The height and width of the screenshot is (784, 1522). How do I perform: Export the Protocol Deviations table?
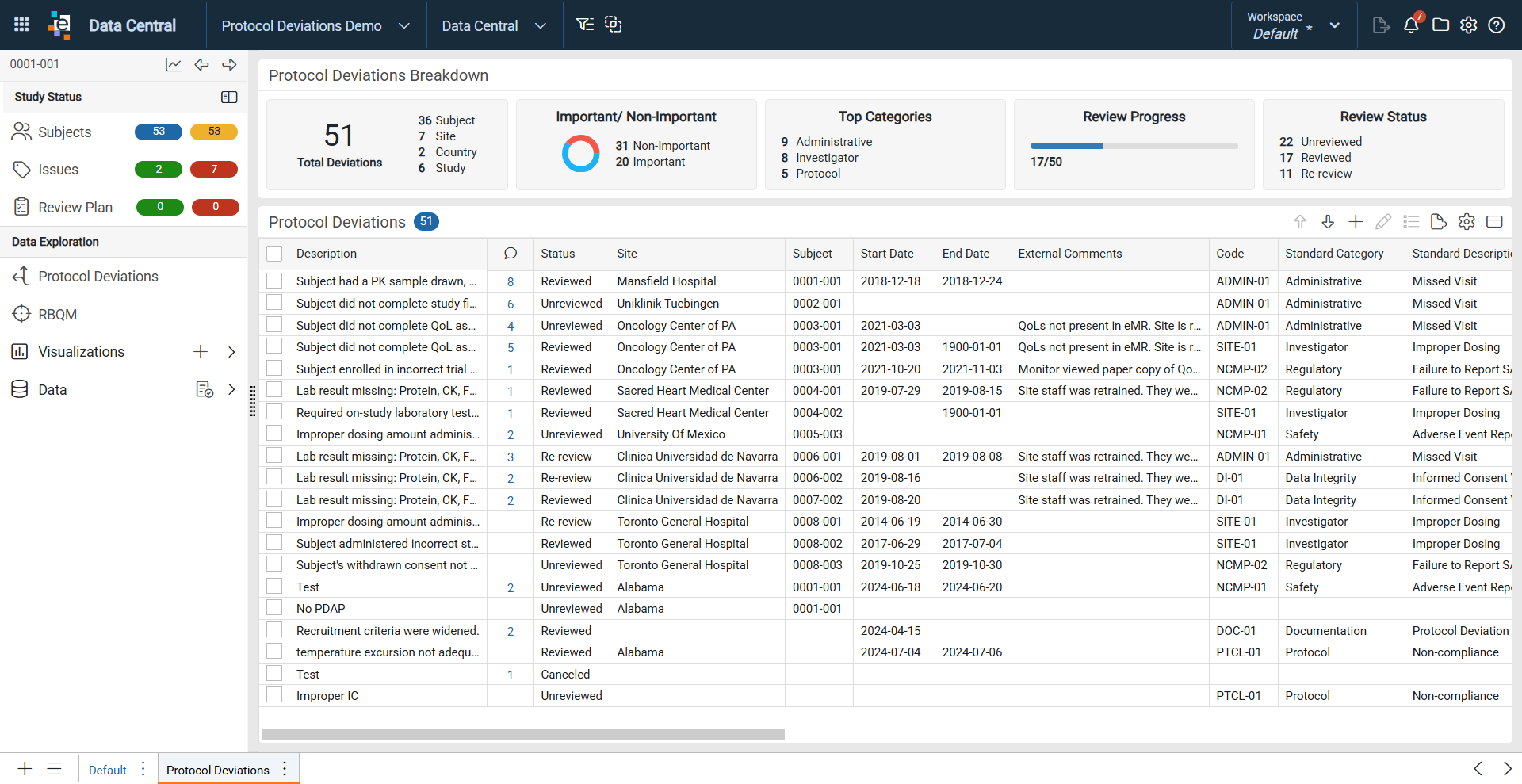coord(1439,222)
